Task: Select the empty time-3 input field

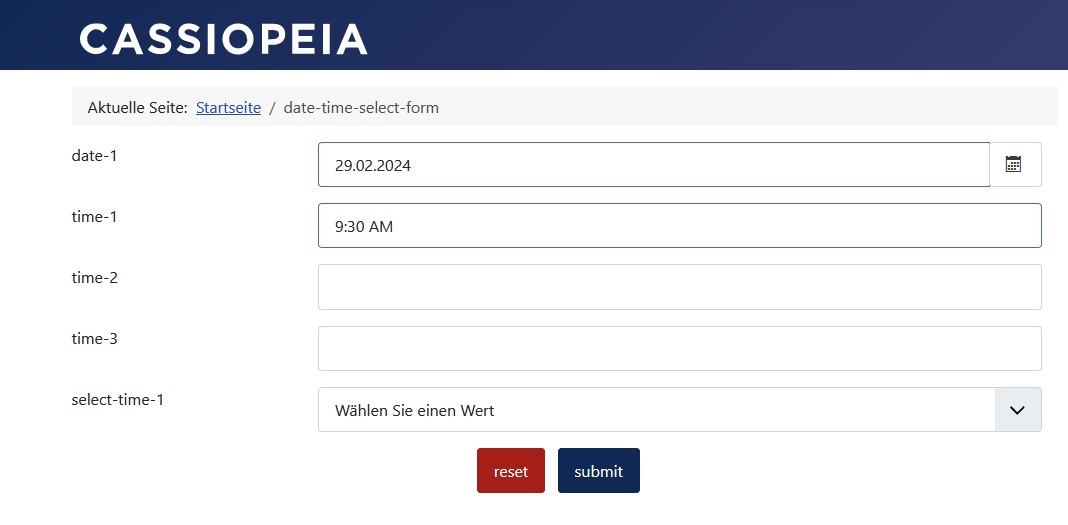Action: [x=679, y=348]
